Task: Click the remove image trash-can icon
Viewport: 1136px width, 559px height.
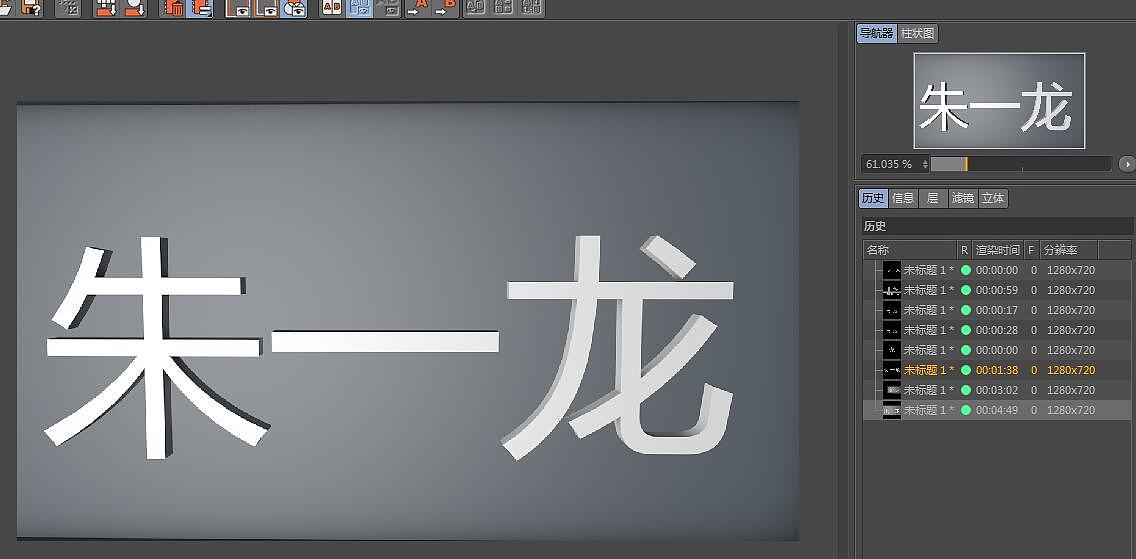Action: tap(173, 8)
